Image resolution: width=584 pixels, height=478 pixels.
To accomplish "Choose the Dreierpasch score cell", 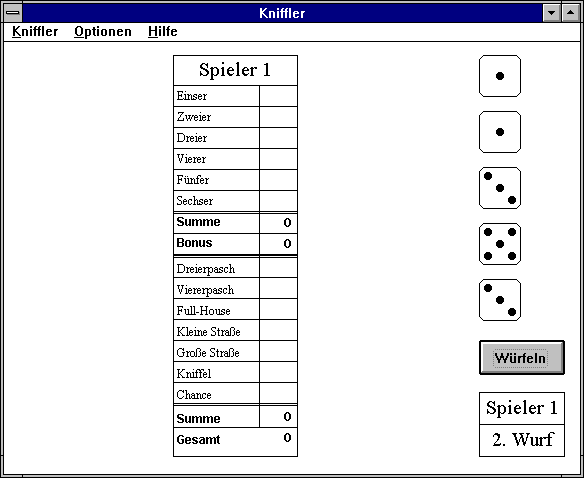I will tap(278, 268).
